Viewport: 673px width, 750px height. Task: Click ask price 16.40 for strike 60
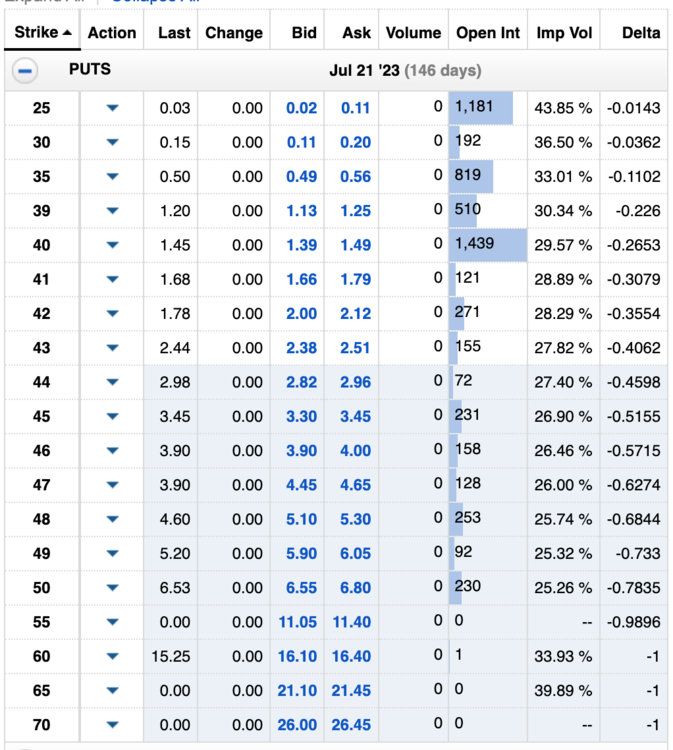[352, 656]
